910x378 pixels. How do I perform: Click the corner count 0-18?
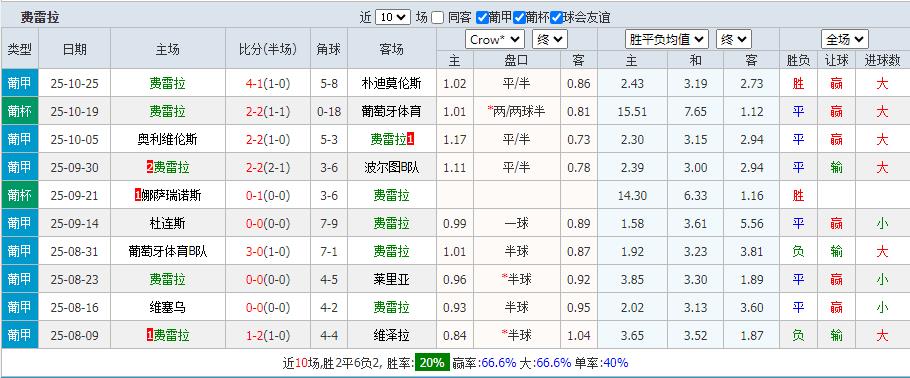[x=328, y=111]
